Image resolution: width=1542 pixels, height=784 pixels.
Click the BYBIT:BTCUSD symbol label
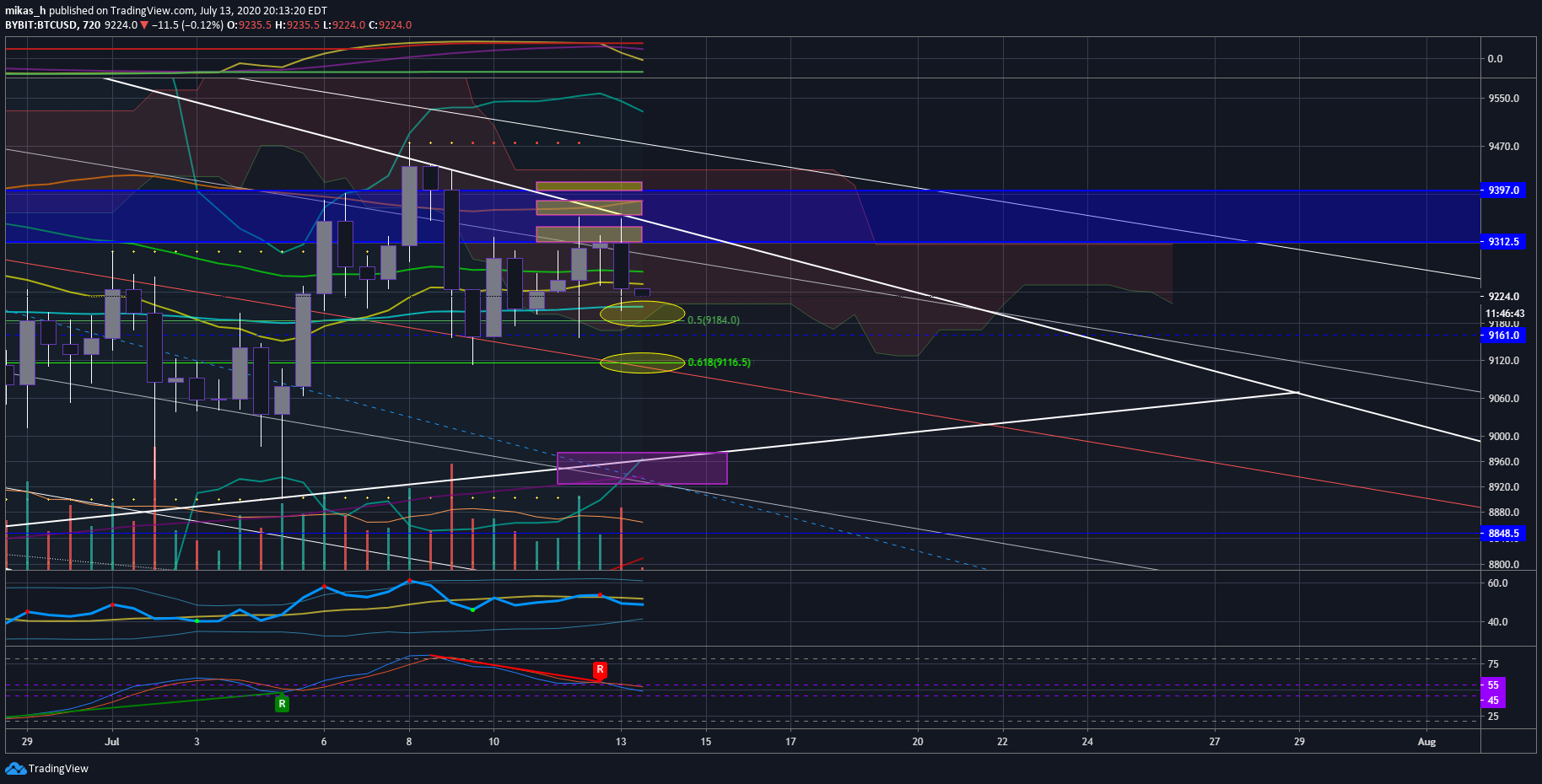point(40,25)
